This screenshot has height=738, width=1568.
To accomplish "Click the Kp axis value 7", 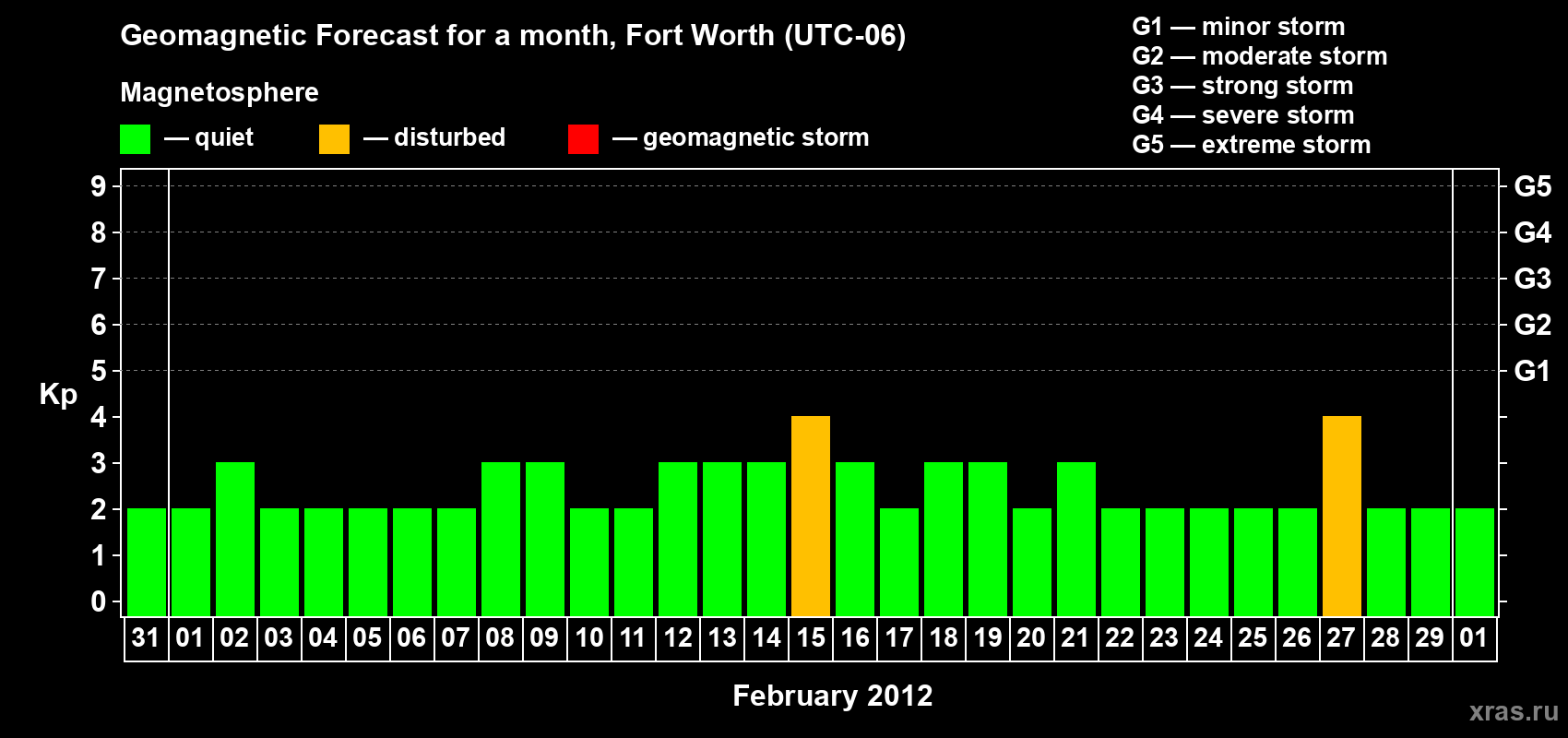I will [x=99, y=279].
